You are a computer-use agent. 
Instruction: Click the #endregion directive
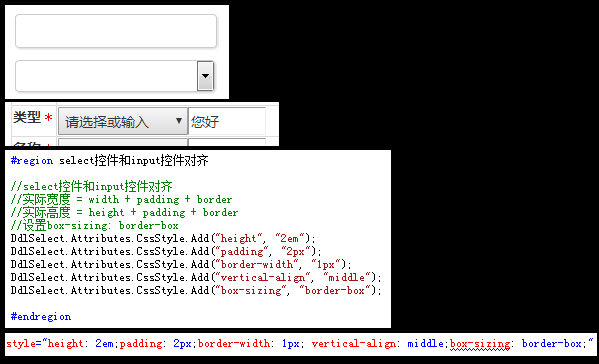click(x=41, y=317)
